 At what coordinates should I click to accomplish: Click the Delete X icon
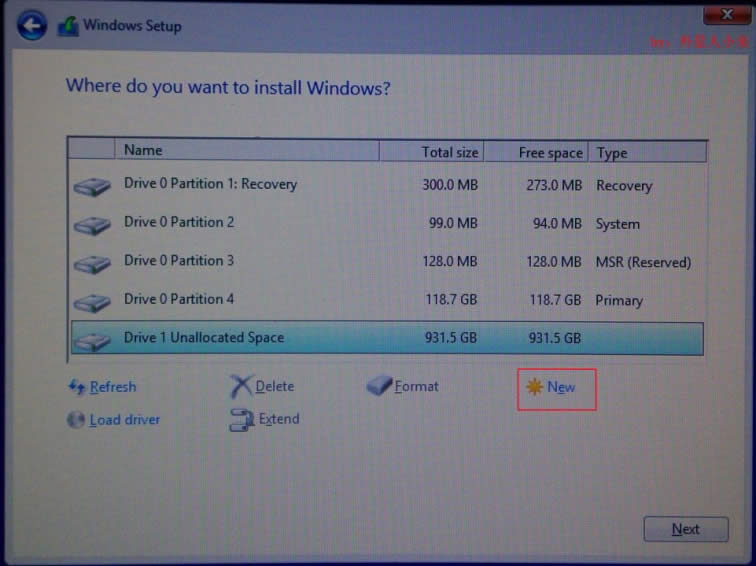pyautogui.click(x=241, y=387)
